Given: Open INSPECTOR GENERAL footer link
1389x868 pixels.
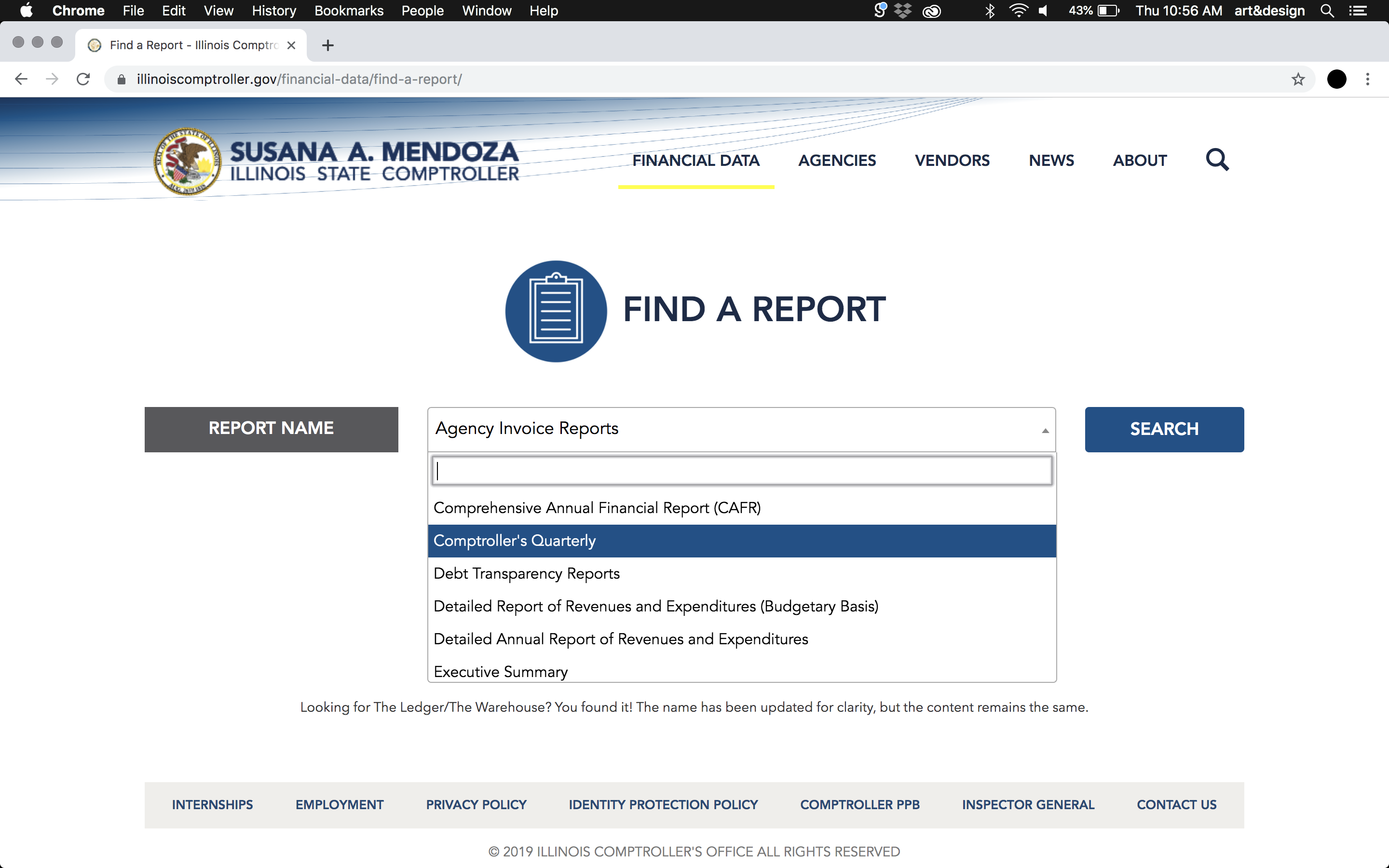Looking at the screenshot, I should click(x=1028, y=804).
